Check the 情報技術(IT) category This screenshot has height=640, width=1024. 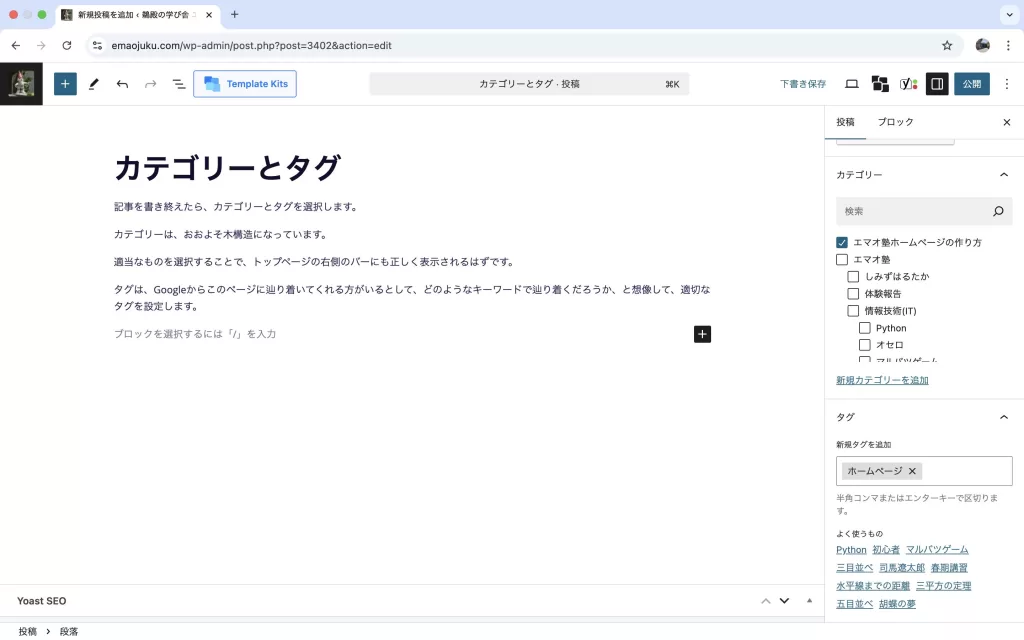click(x=853, y=311)
